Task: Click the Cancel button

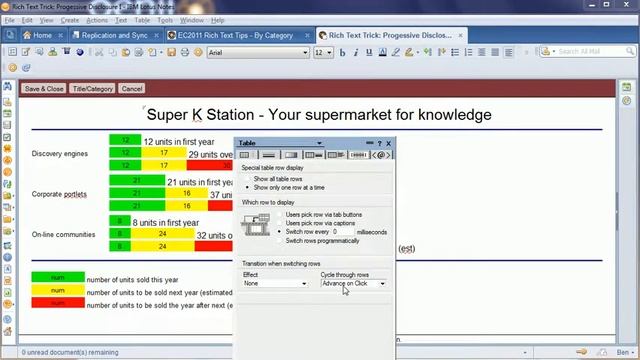Action: [x=132, y=89]
